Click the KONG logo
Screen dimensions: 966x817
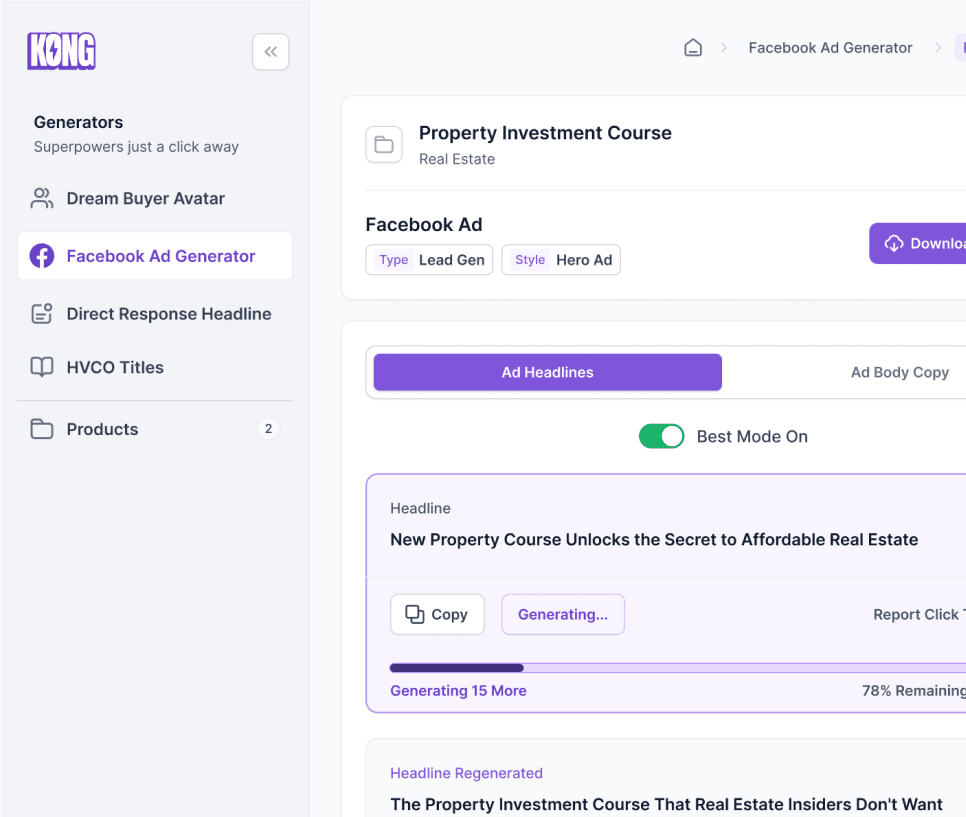coord(62,51)
